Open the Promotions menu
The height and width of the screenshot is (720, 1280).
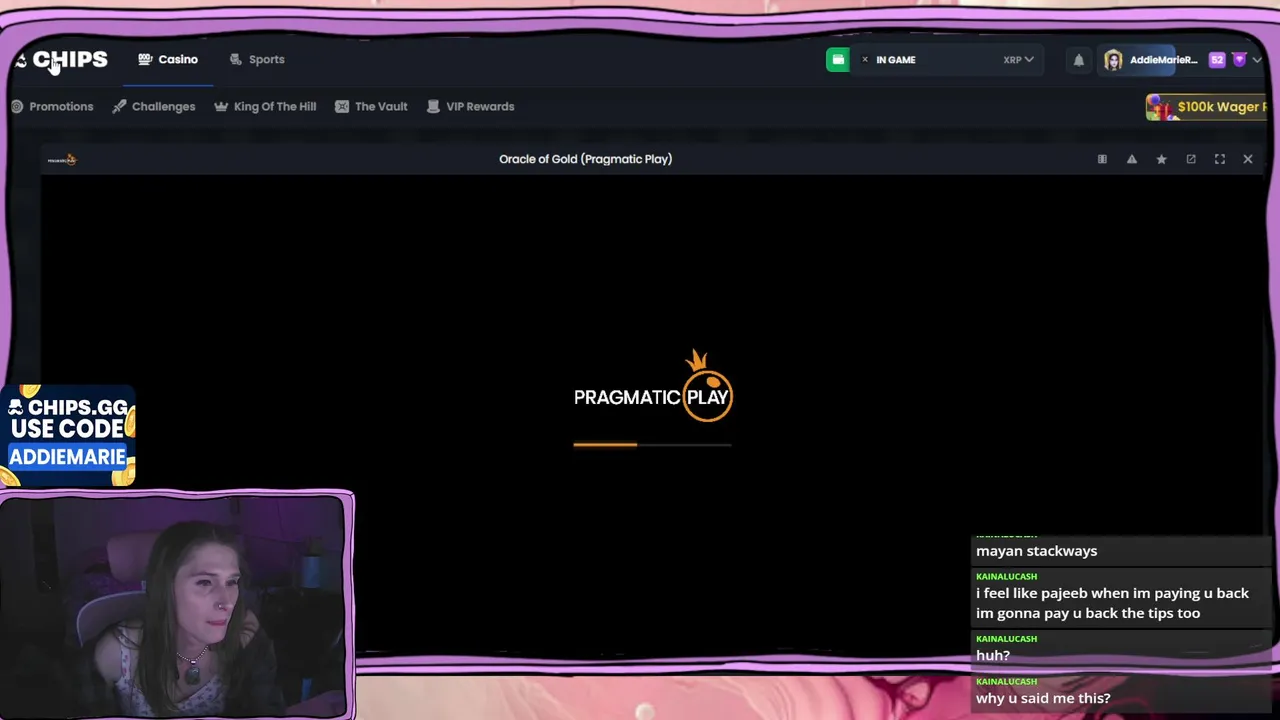(x=52, y=106)
